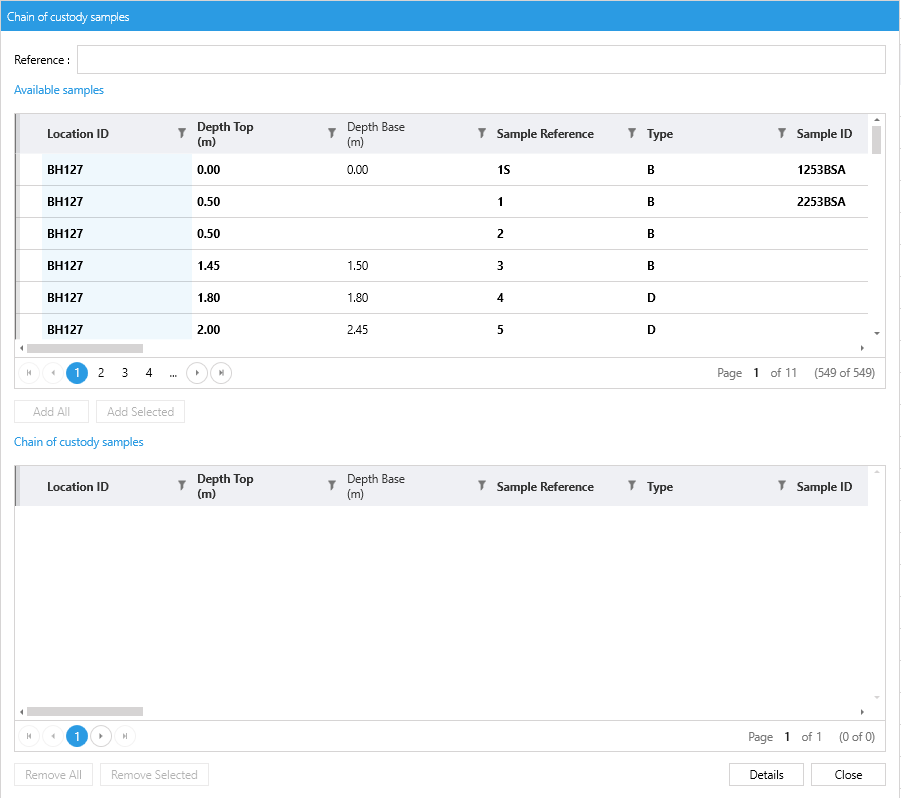
Task: Sort by Sample ID header in Chain of custody grid
Action: (x=824, y=487)
